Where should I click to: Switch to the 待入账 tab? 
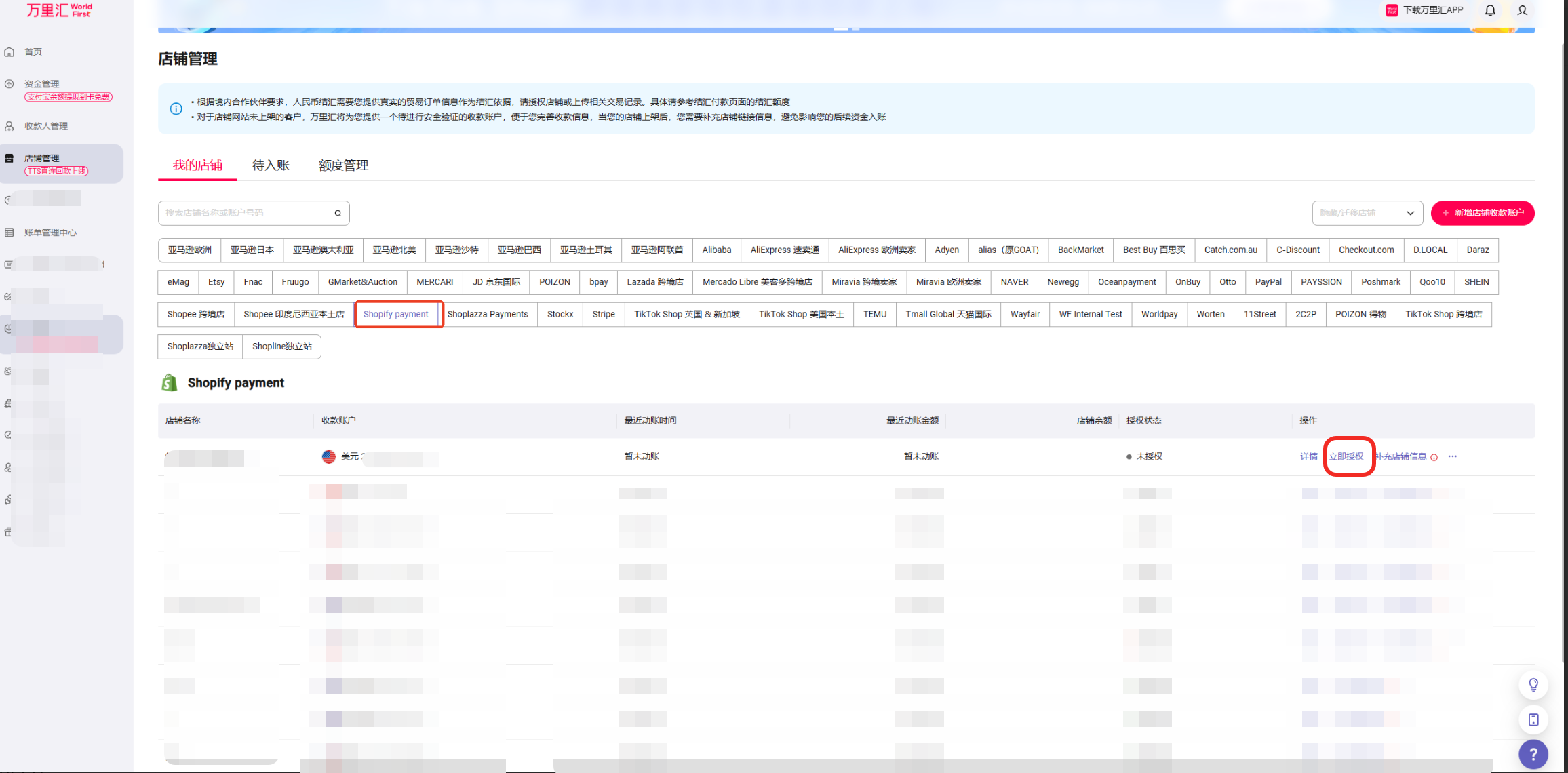pos(271,165)
